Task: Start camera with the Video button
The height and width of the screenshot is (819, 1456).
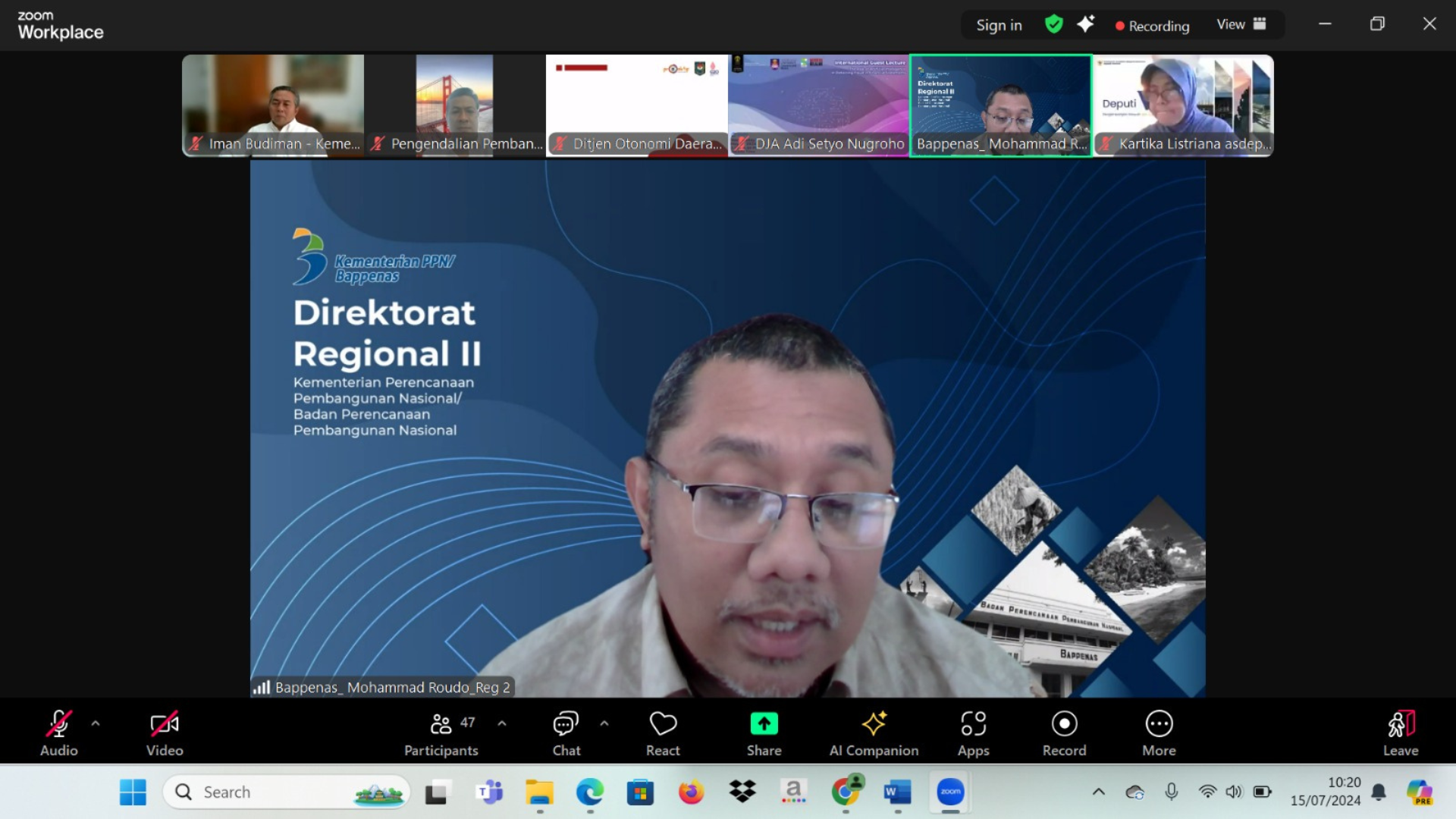Action: coord(165,733)
